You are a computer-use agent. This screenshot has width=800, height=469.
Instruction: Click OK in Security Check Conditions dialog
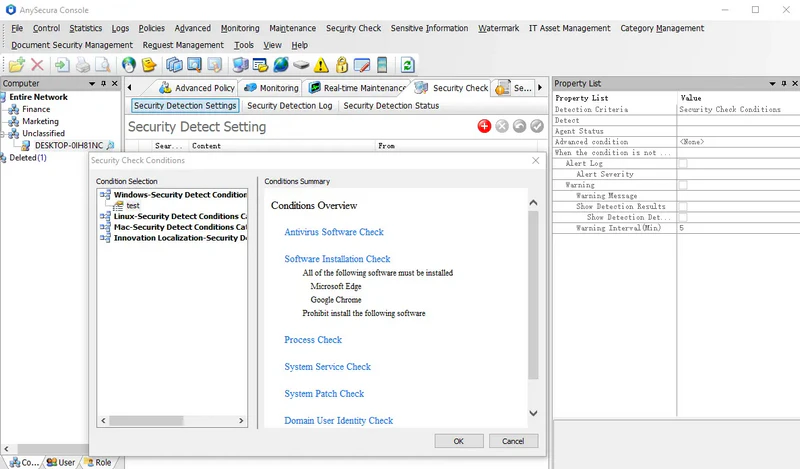pos(459,441)
